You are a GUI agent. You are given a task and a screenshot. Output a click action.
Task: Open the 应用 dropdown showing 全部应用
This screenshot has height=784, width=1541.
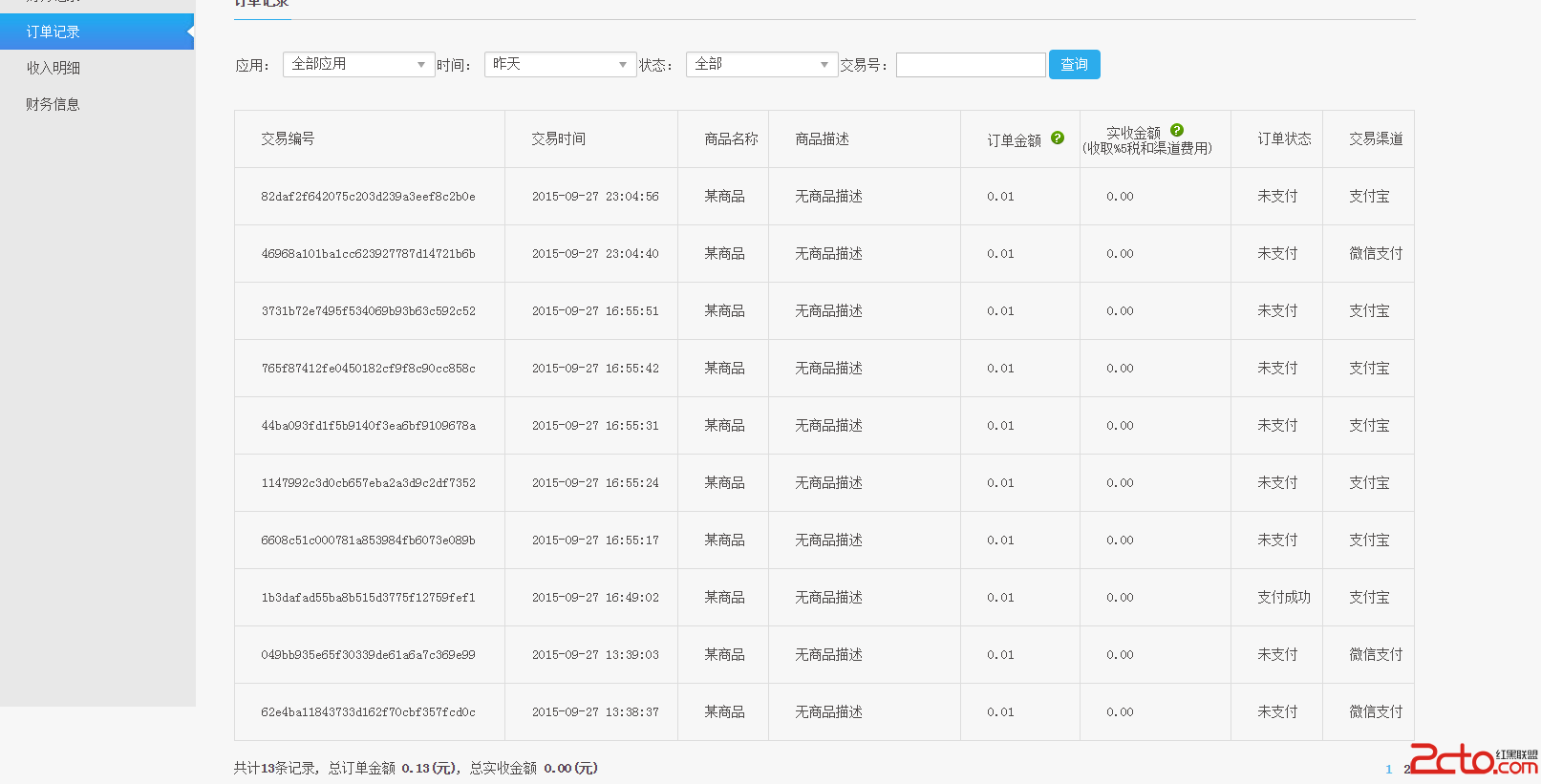coord(358,64)
